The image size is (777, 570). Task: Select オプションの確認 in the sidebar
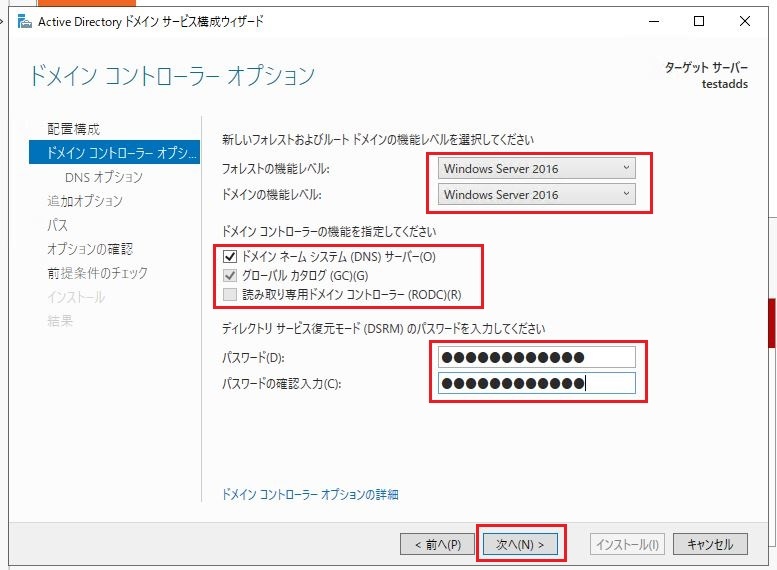pyautogui.click(x=90, y=249)
